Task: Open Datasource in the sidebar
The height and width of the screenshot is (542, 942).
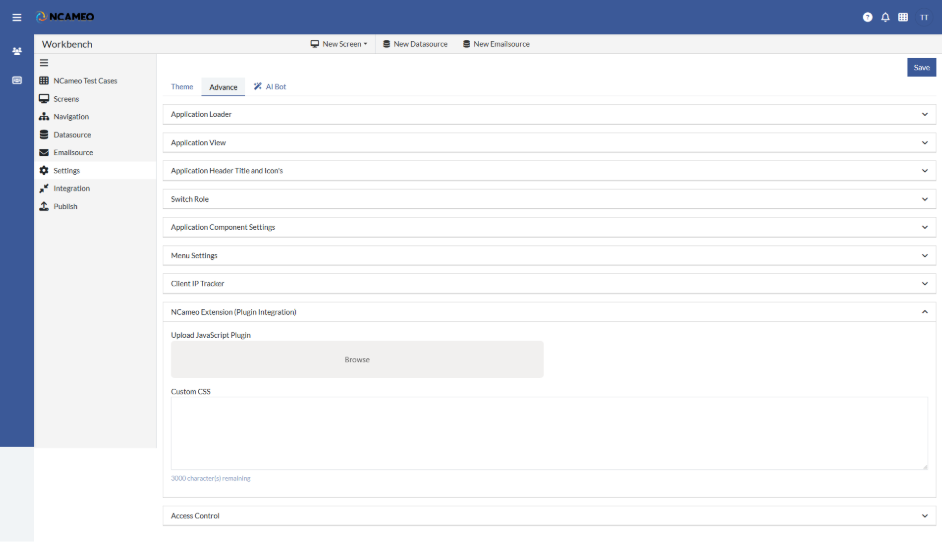Action: 72,135
